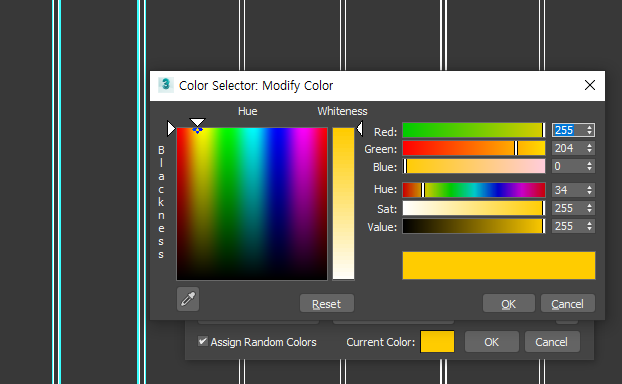This screenshot has width=622, height=384.
Task: Adjust the Hue slider bar
Action: (474, 190)
